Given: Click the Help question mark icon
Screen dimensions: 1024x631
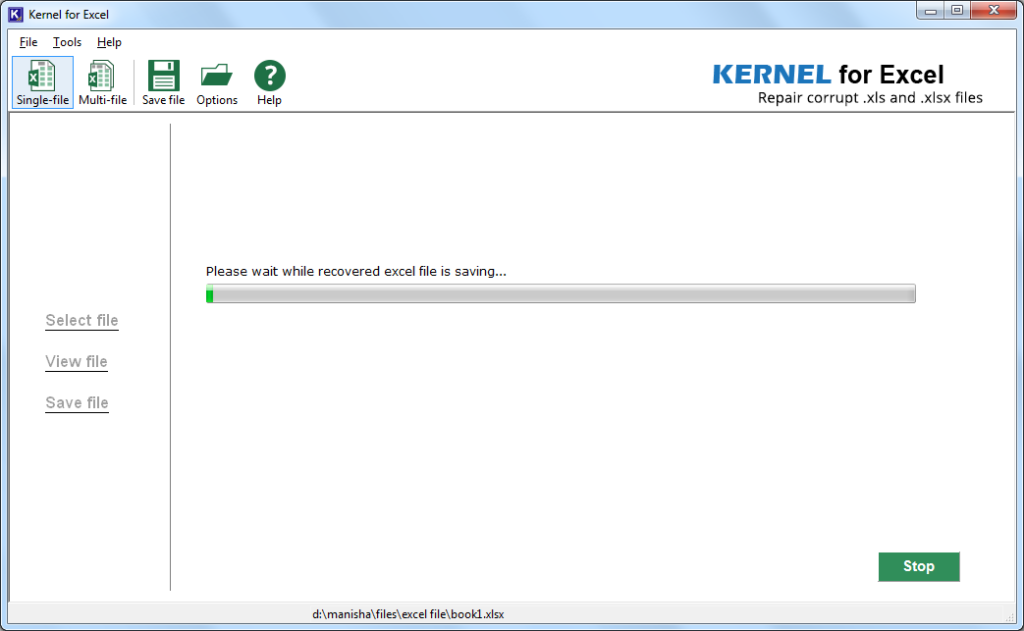Looking at the screenshot, I should tap(268, 82).
